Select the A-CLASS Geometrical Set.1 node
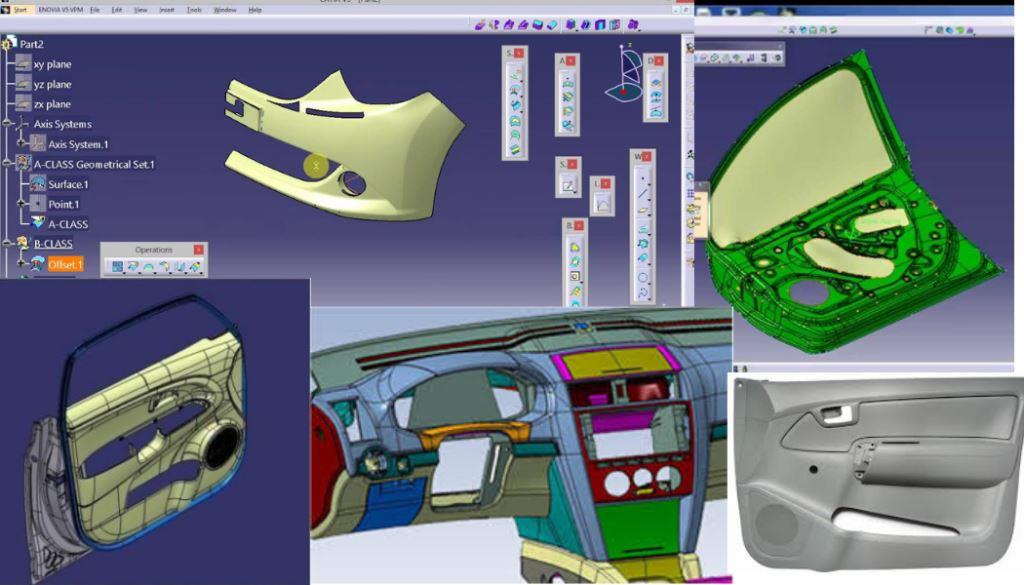1024x585 pixels. click(x=94, y=165)
